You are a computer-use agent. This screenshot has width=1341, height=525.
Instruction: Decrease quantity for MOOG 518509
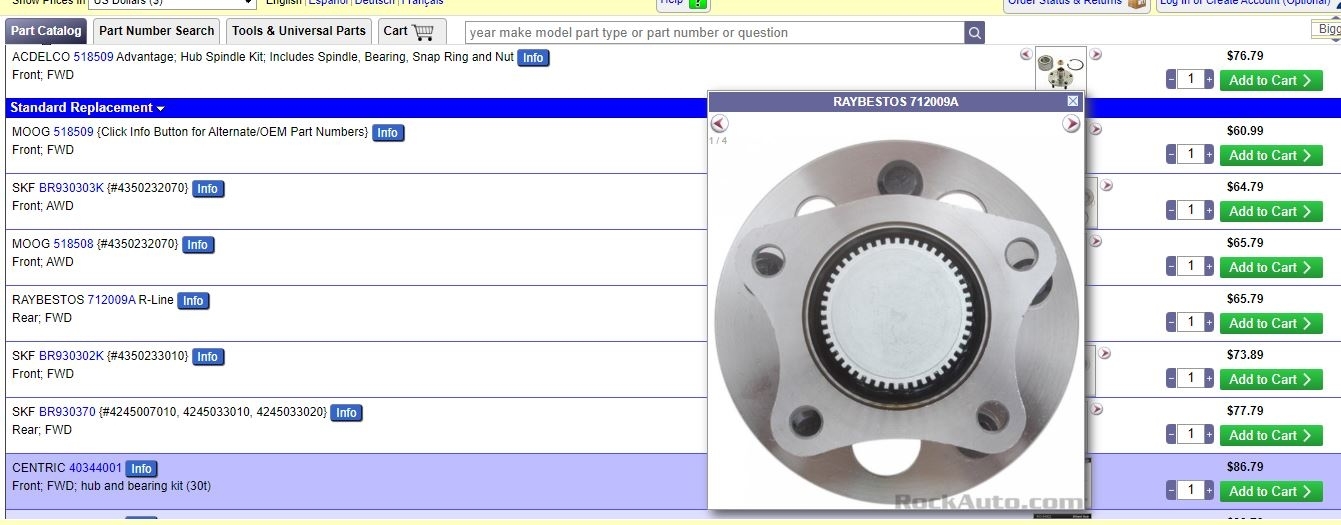pos(1171,155)
